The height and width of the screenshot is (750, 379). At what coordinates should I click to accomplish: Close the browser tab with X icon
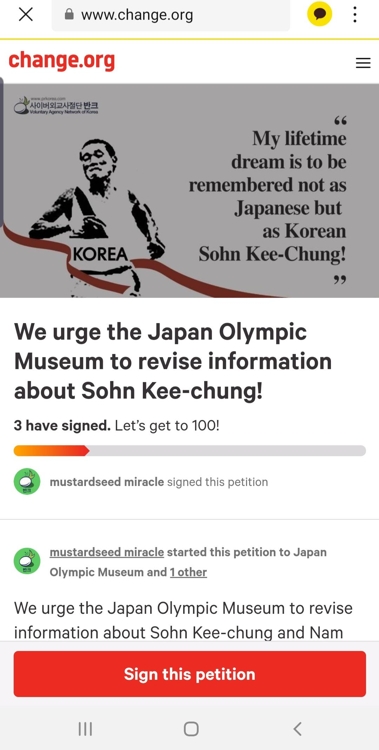(25, 15)
